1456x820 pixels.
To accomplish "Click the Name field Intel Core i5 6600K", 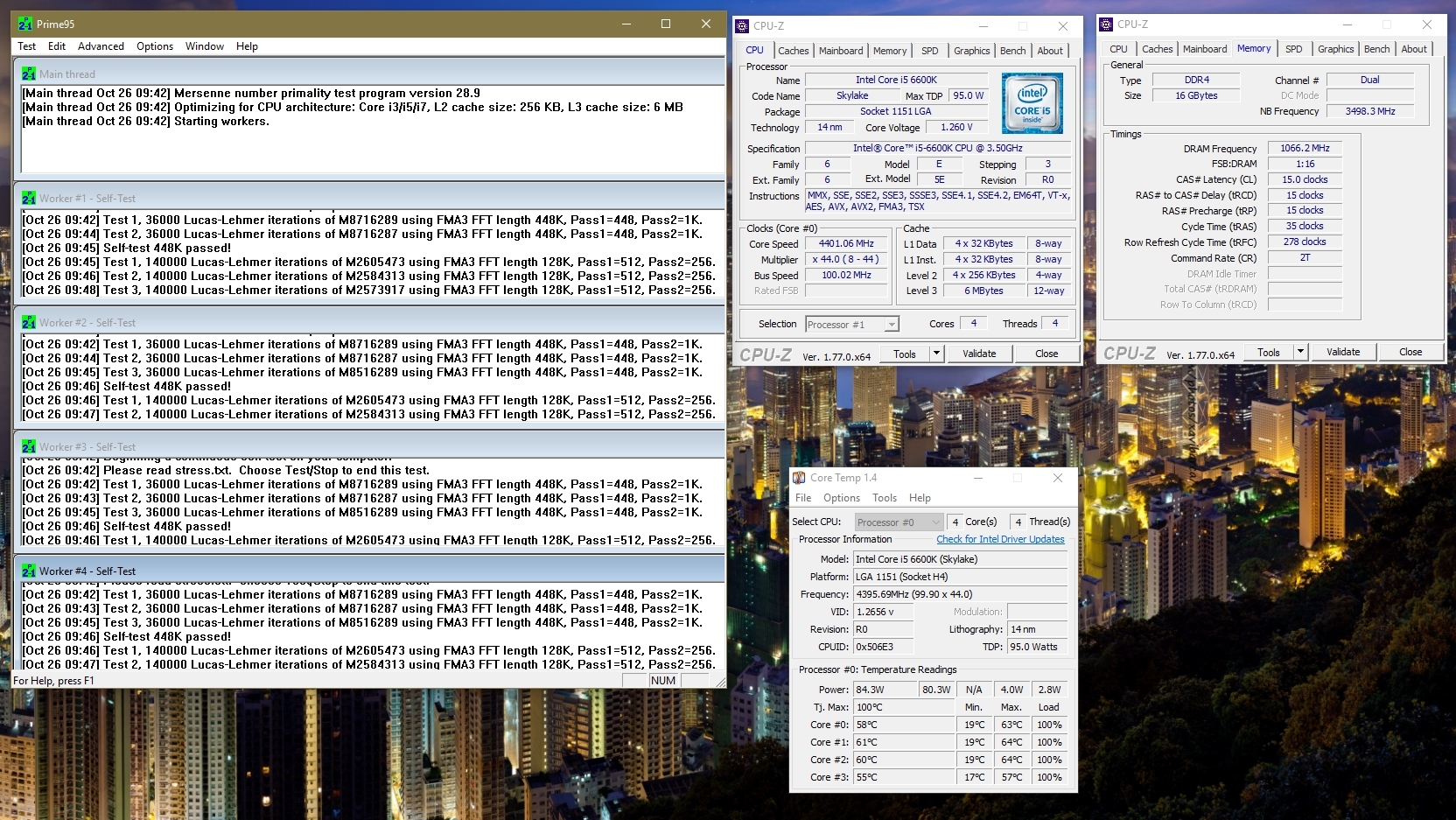I will point(896,80).
